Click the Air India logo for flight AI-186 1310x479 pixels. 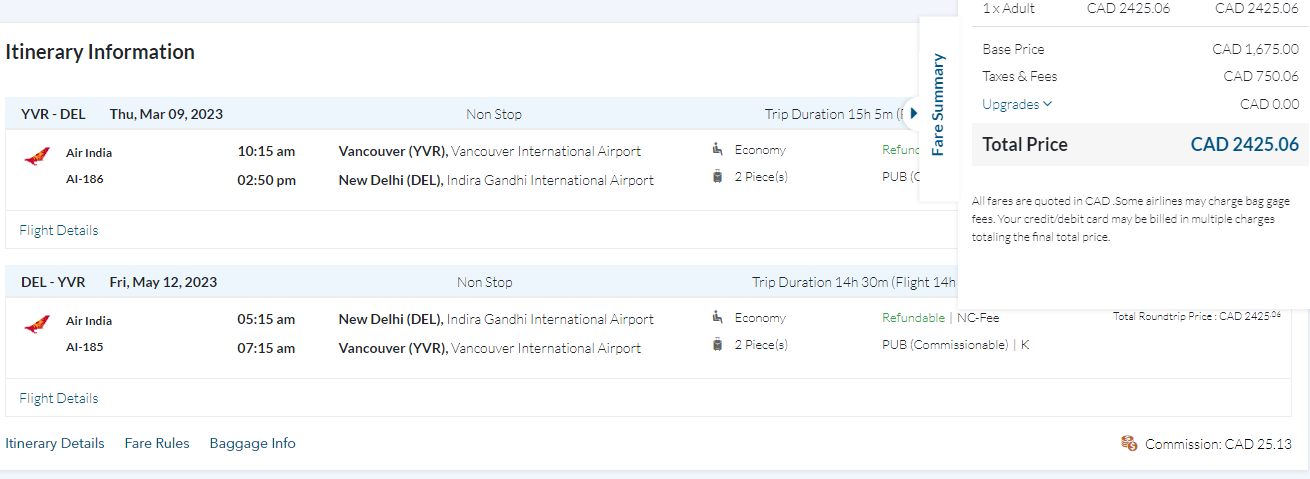click(x=37, y=157)
